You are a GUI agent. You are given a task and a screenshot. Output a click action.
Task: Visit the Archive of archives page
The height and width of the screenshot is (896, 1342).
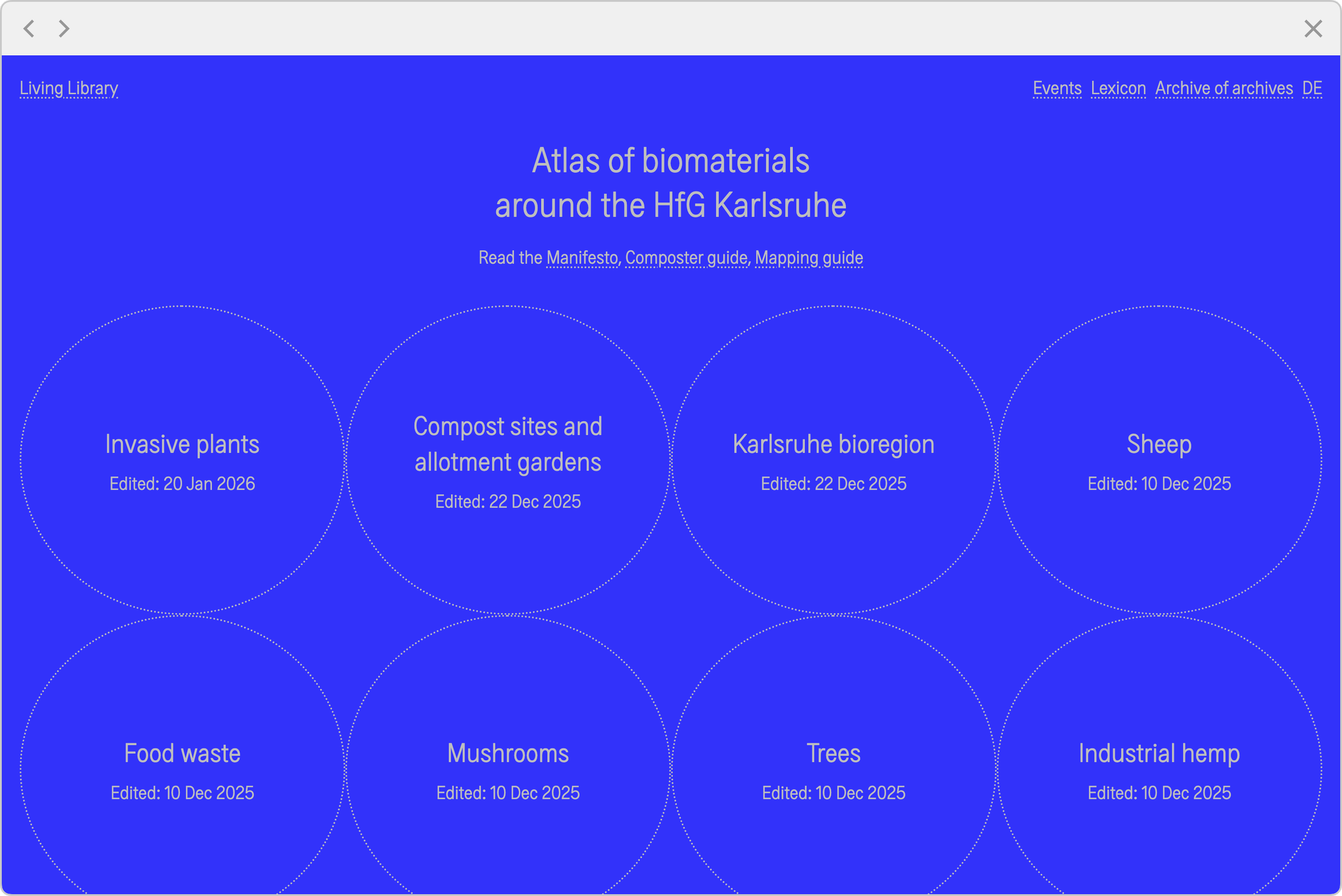pos(1223,88)
